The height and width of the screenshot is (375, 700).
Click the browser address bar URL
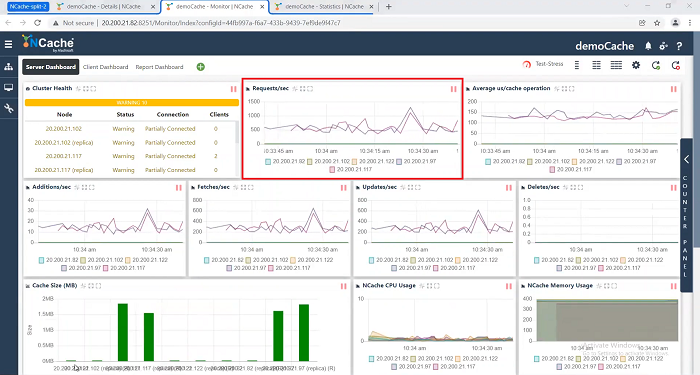pyautogui.click(x=221, y=23)
